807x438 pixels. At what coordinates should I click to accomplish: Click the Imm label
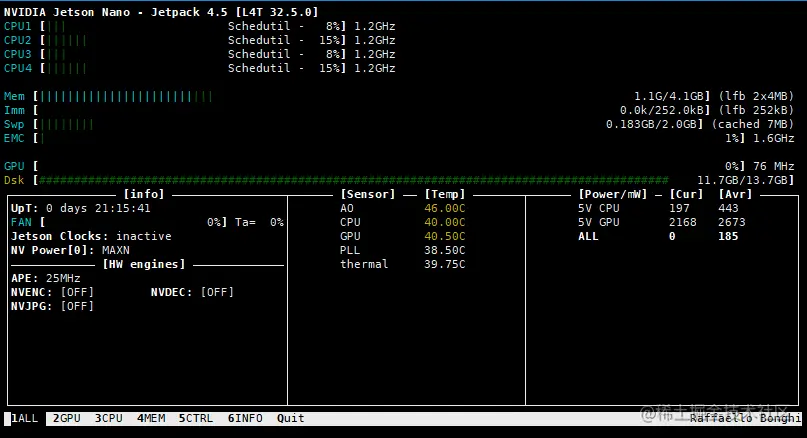point(14,110)
